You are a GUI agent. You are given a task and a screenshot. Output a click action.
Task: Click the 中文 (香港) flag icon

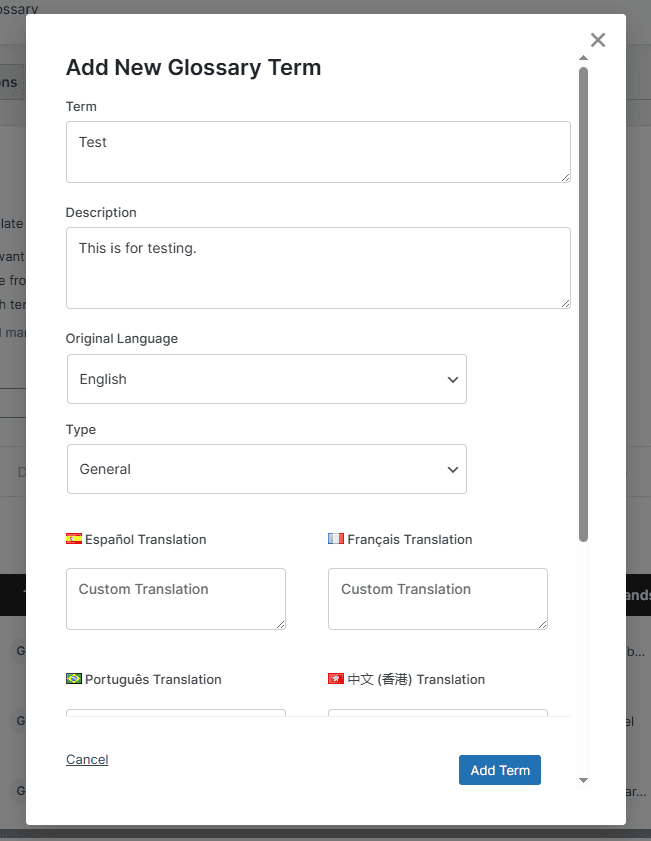coord(336,678)
